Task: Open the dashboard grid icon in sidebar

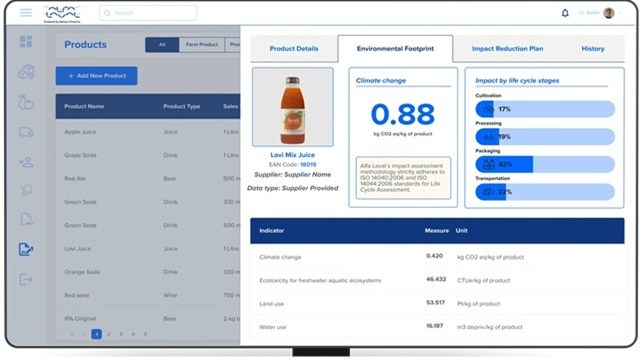Action: click(x=26, y=41)
